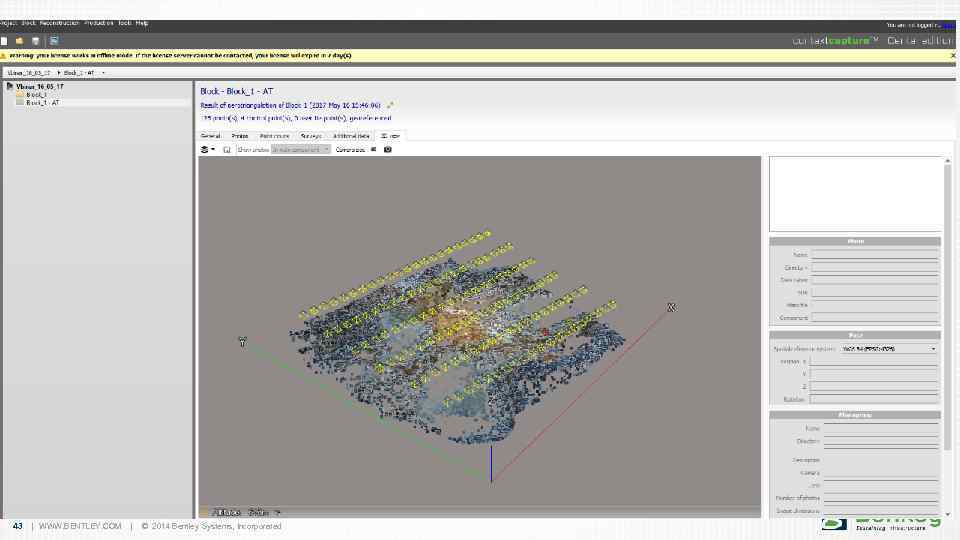Click the edit pencil icon beside block description
The image size is (960, 540).
point(389,105)
